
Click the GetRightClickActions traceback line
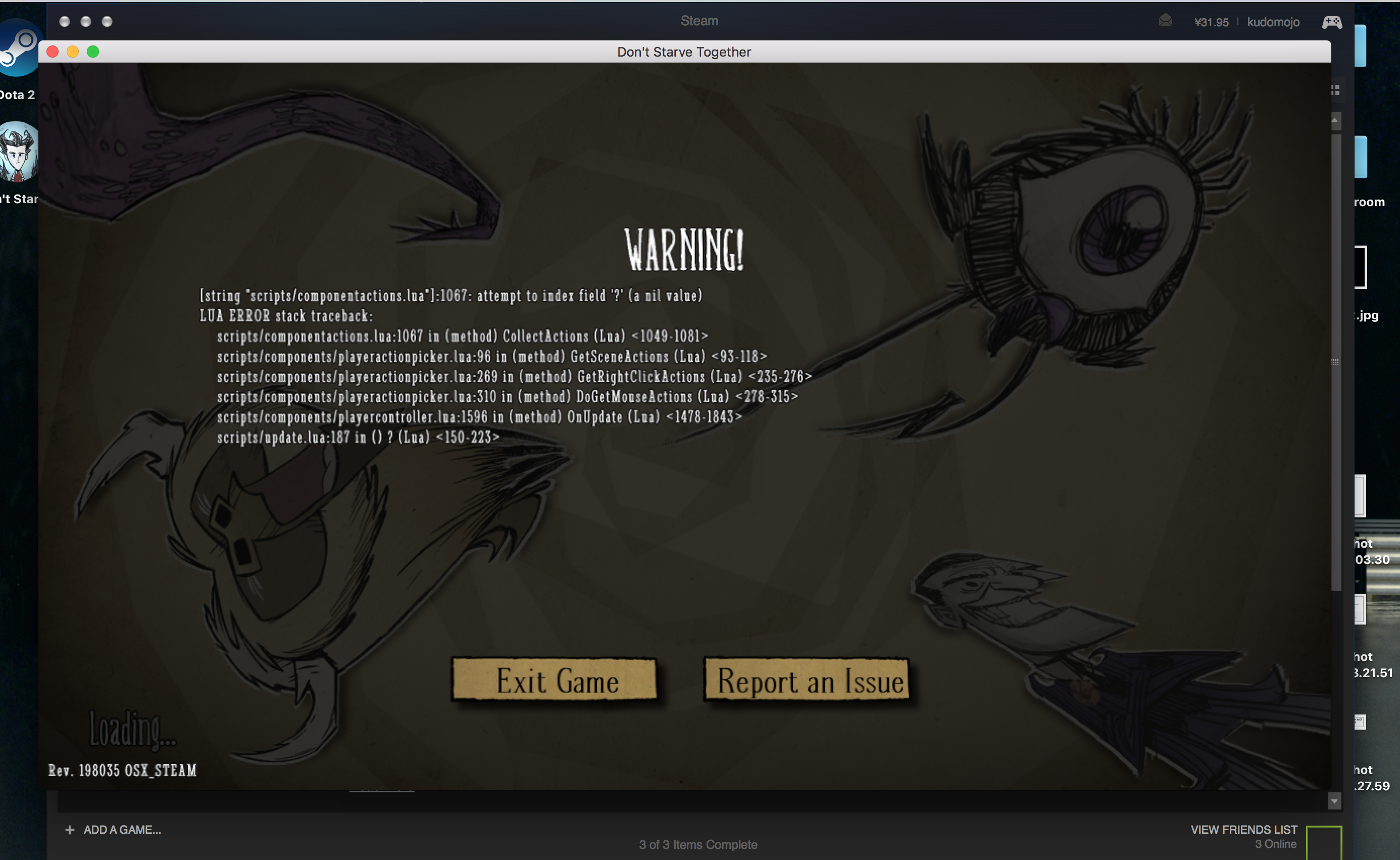(515, 376)
